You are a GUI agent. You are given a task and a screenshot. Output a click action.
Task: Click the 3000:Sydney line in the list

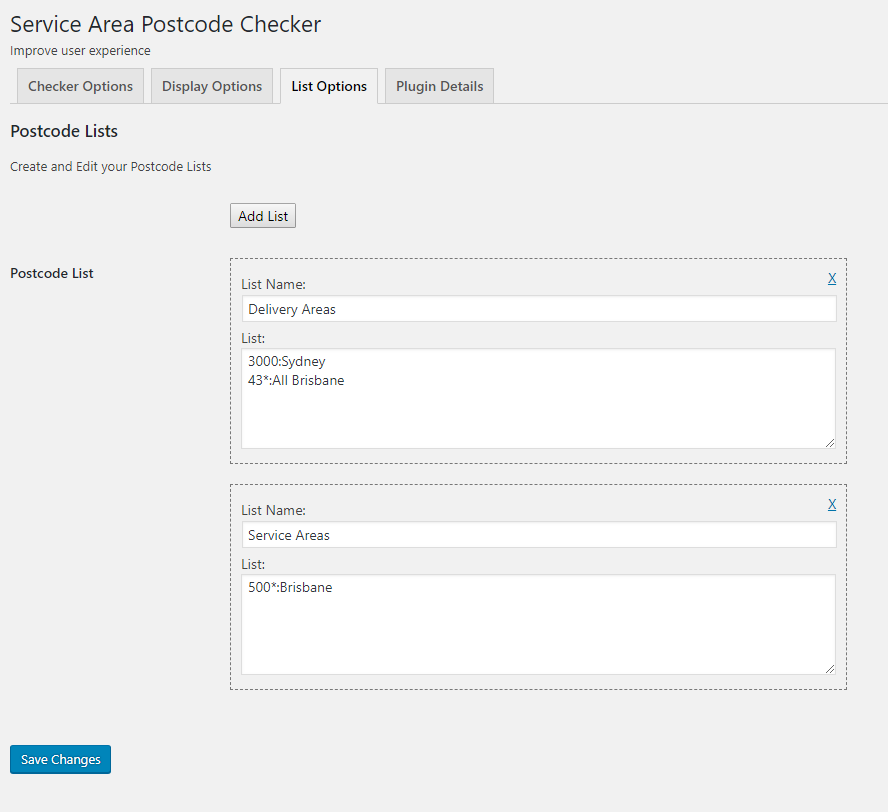click(x=287, y=361)
